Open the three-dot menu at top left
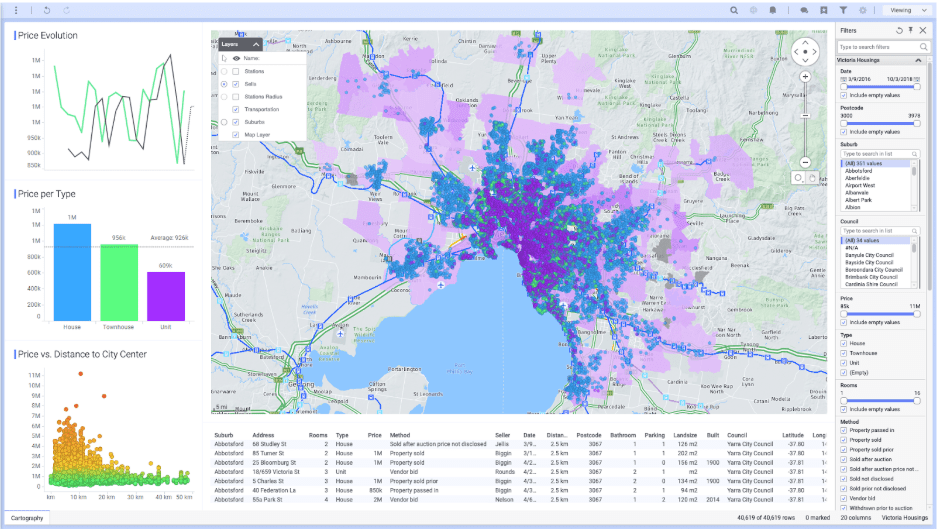Screen dimensions: 942x532 (16, 10)
